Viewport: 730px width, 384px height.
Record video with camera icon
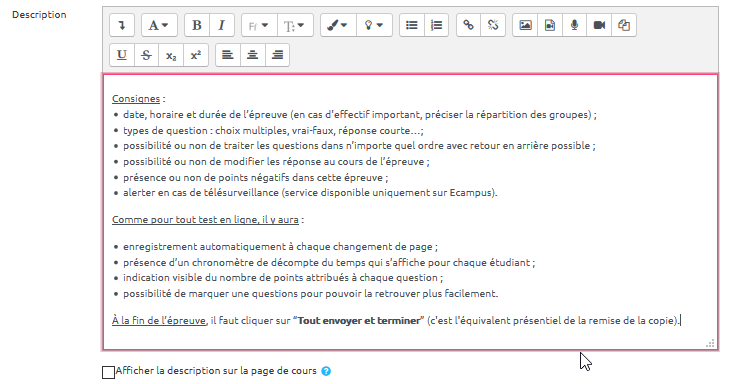[599, 25]
